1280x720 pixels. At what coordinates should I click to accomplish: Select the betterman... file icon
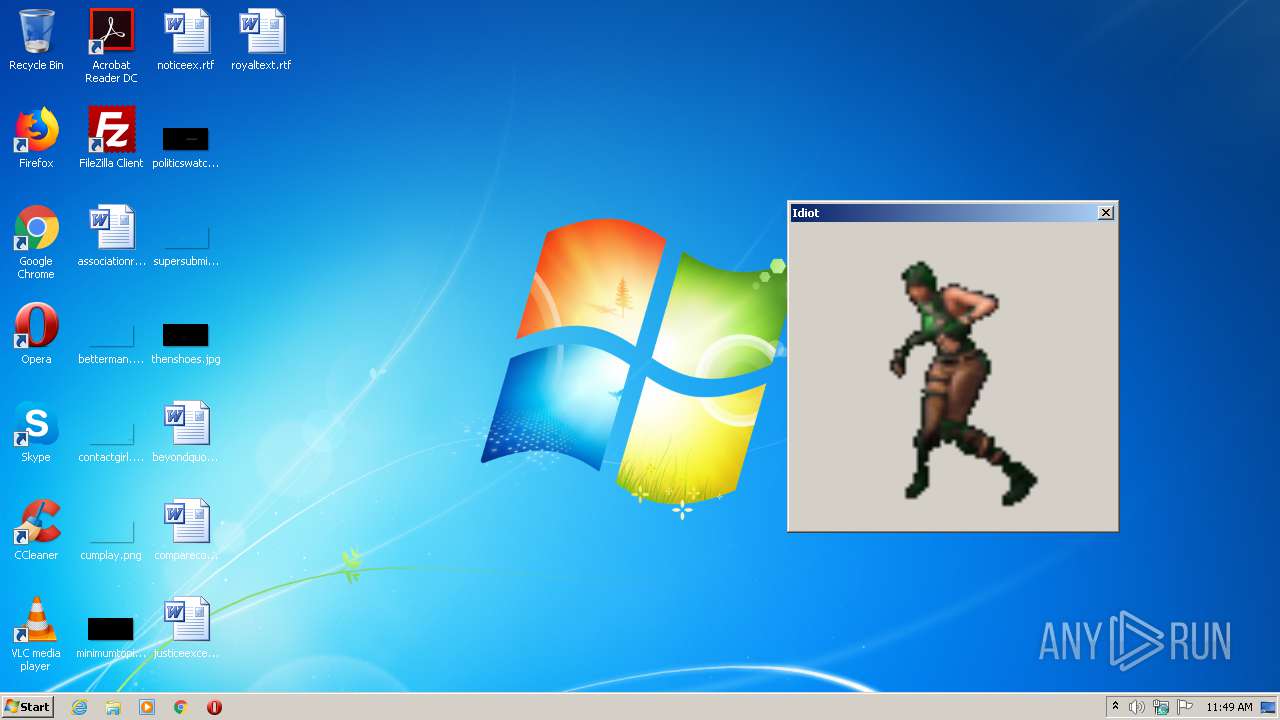pos(111,342)
